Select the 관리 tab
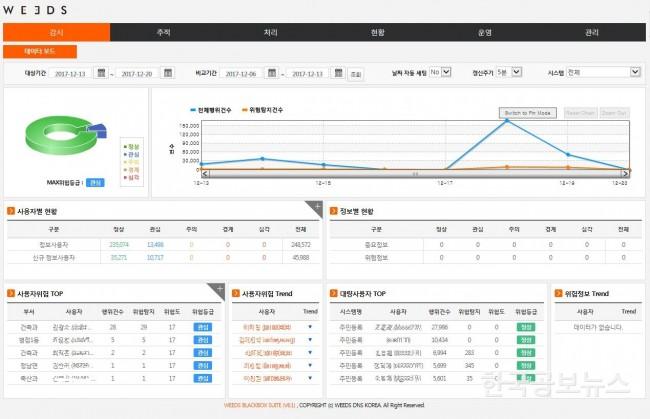650x419 pixels. (592, 32)
